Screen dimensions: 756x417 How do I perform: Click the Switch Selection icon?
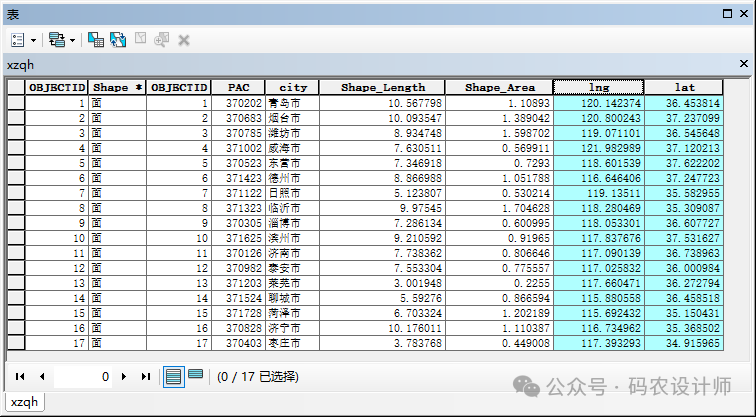(117, 39)
